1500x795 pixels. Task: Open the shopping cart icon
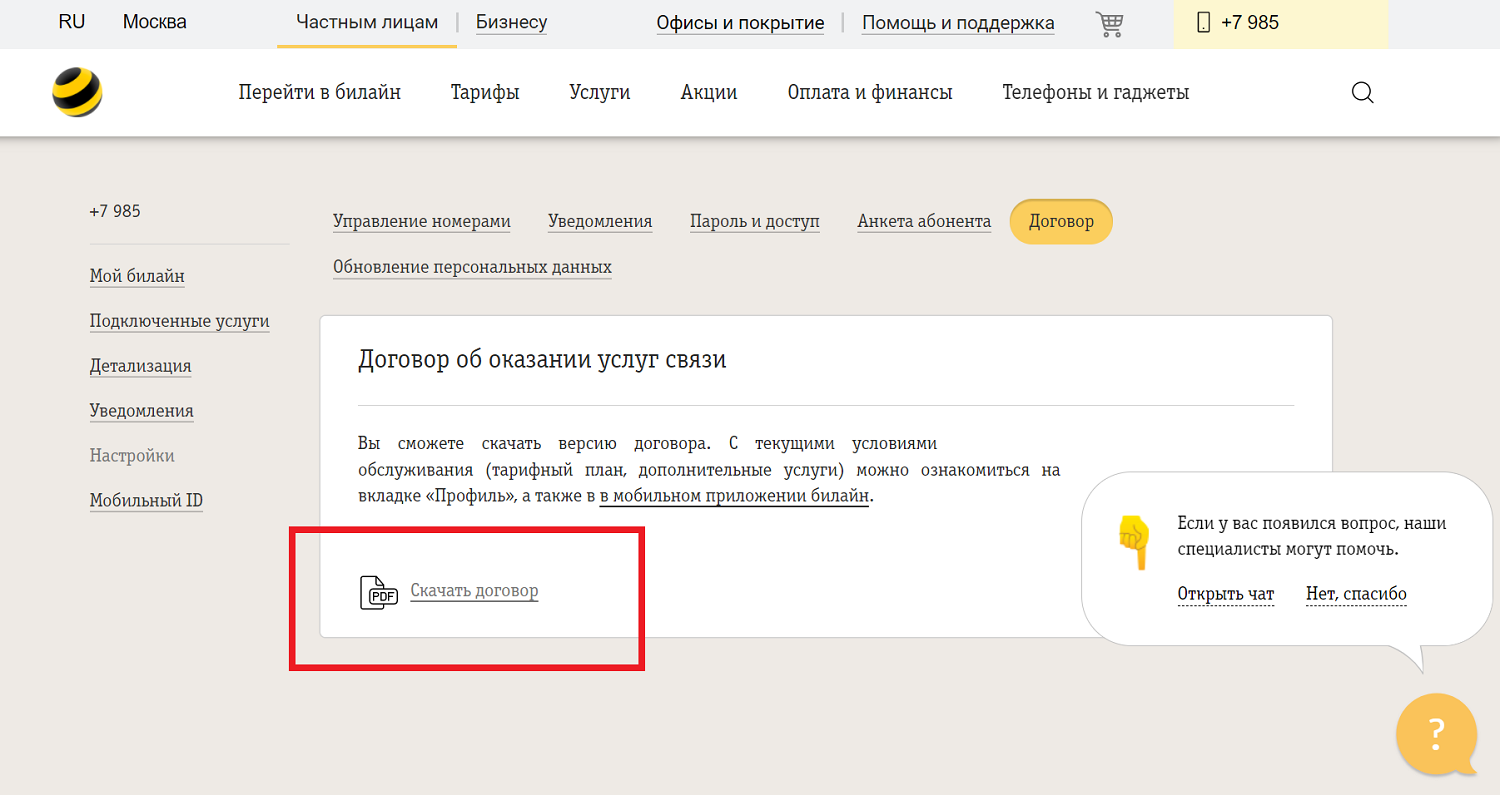click(1109, 23)
